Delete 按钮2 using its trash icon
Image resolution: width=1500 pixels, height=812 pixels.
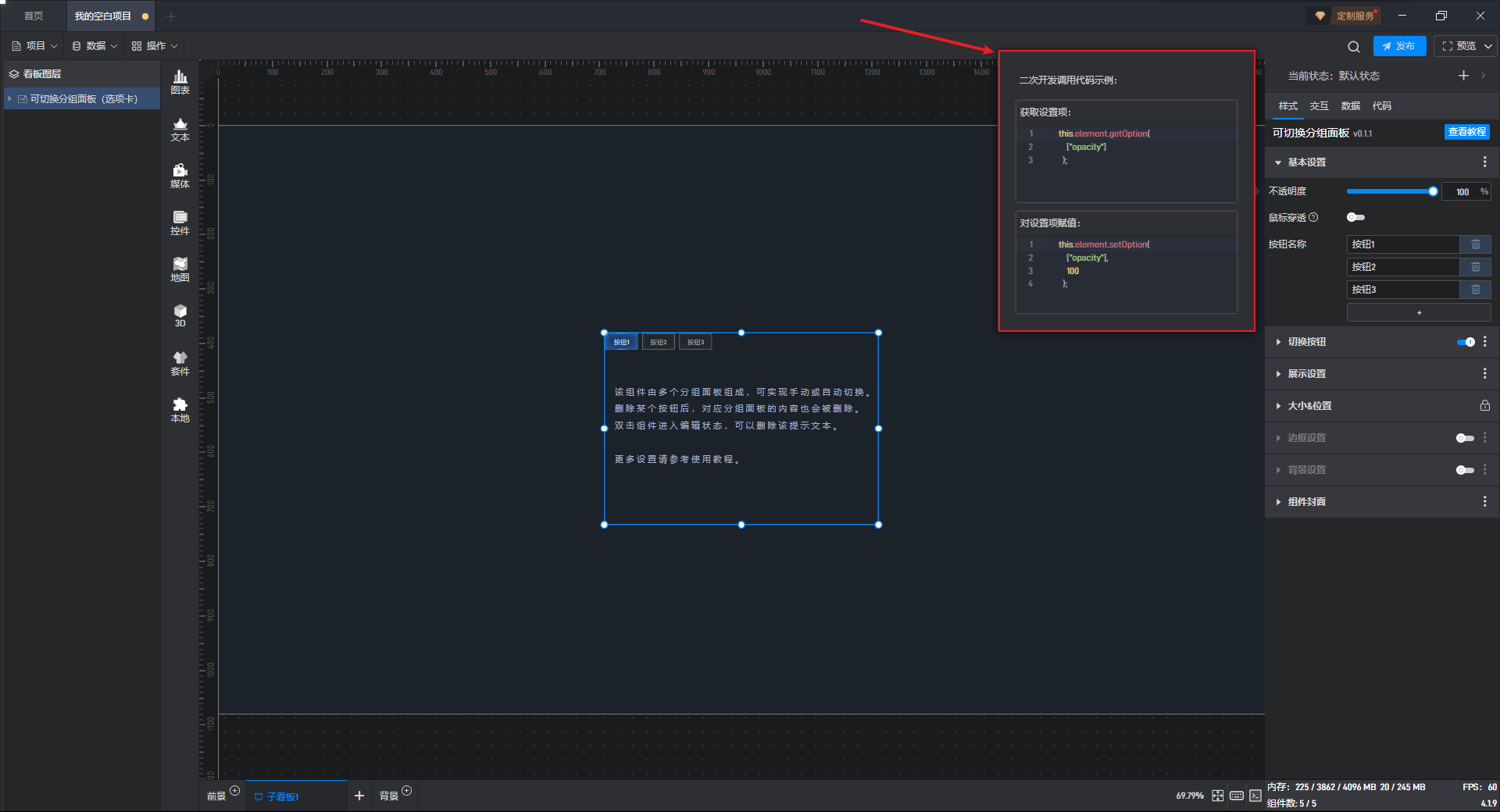1475,267
